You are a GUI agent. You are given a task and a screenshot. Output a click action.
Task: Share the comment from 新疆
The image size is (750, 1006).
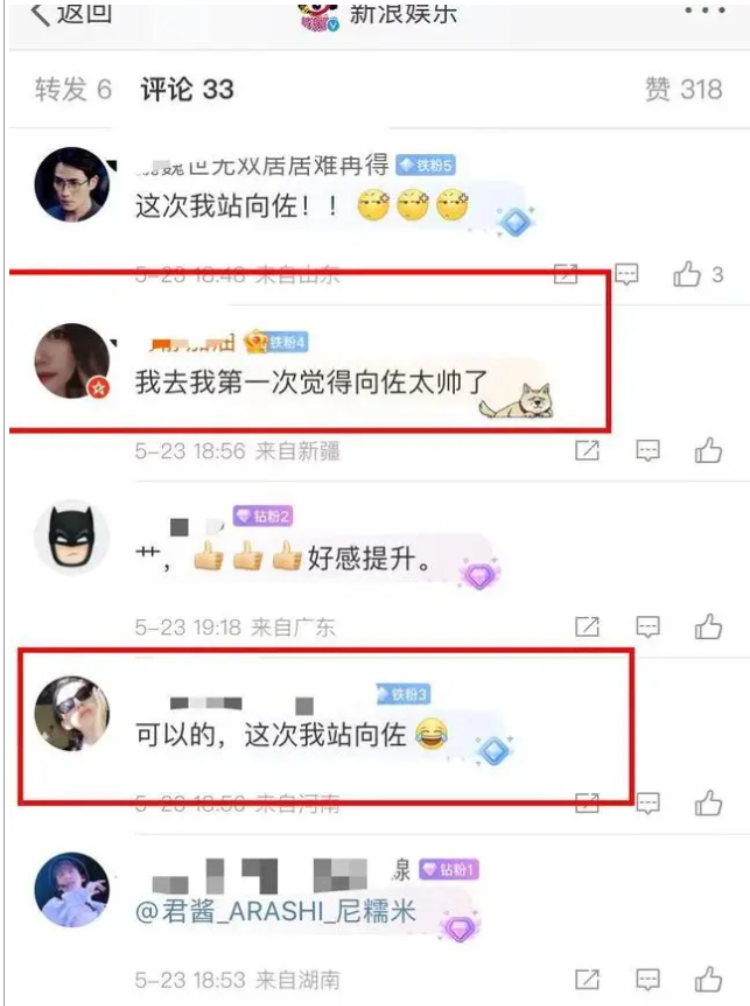click(587, 450)
